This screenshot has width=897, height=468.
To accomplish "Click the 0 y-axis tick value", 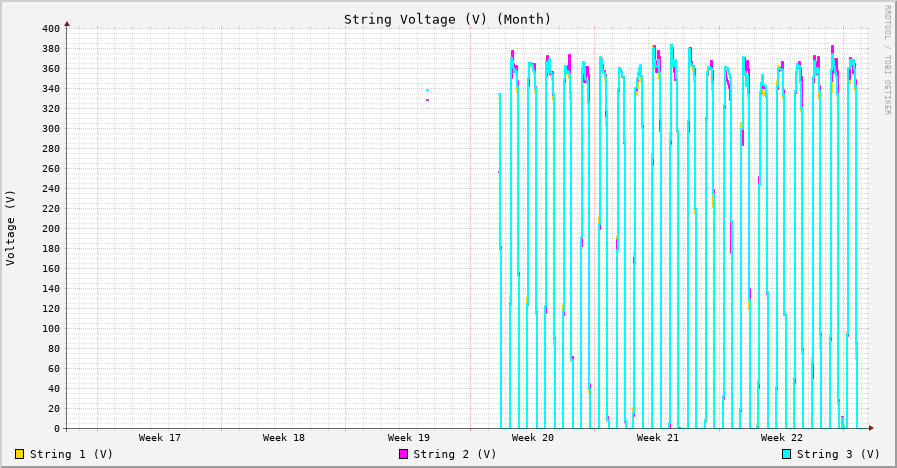I will [57, 429].
